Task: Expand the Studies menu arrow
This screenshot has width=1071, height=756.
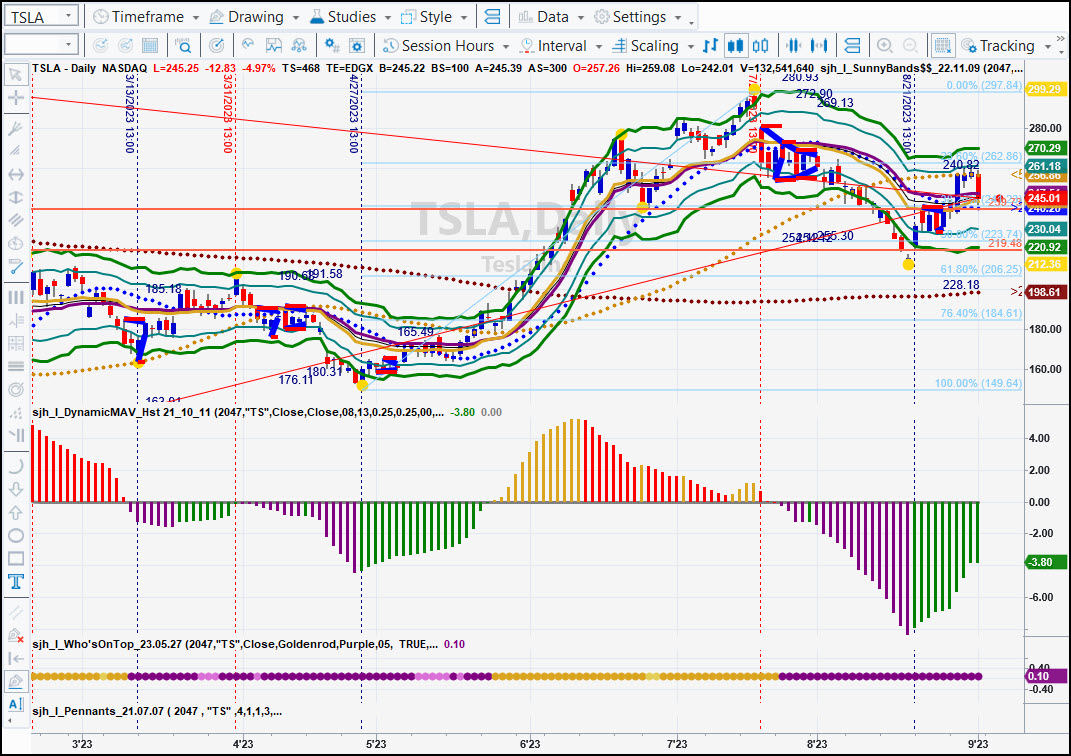Action: [387, 17]
